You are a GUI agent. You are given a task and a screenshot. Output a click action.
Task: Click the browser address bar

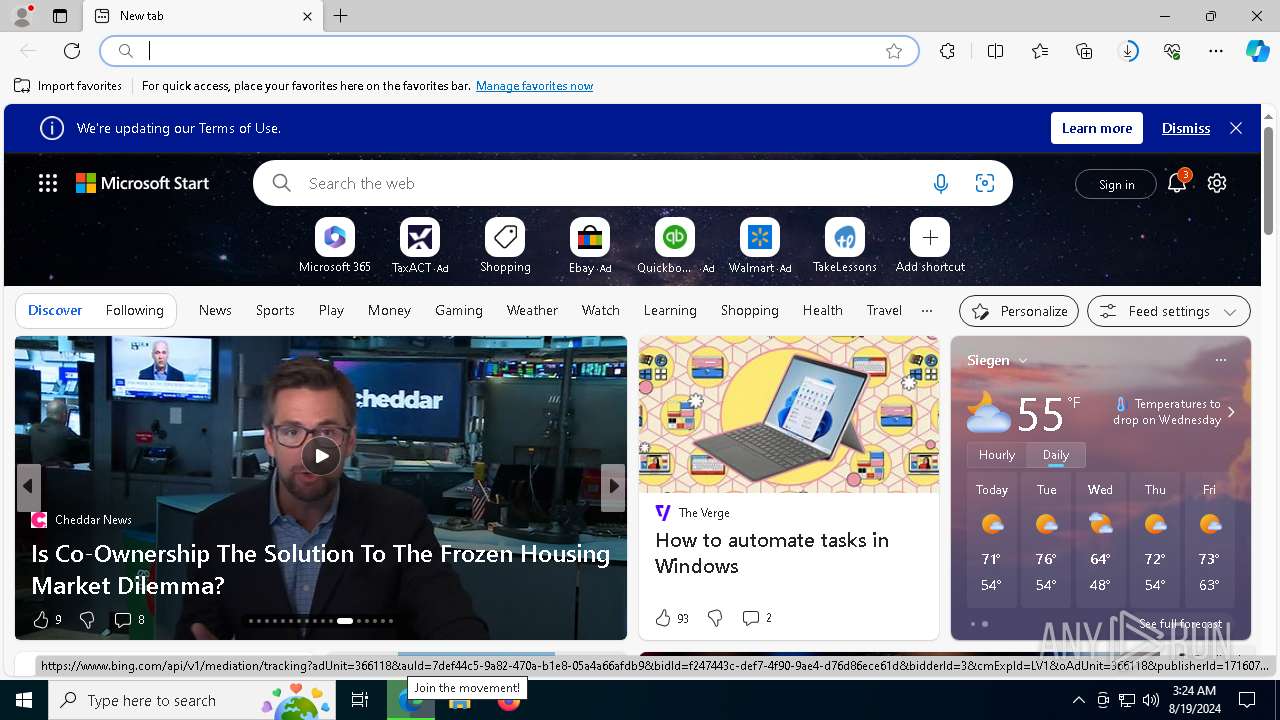[x=510, y=51]
